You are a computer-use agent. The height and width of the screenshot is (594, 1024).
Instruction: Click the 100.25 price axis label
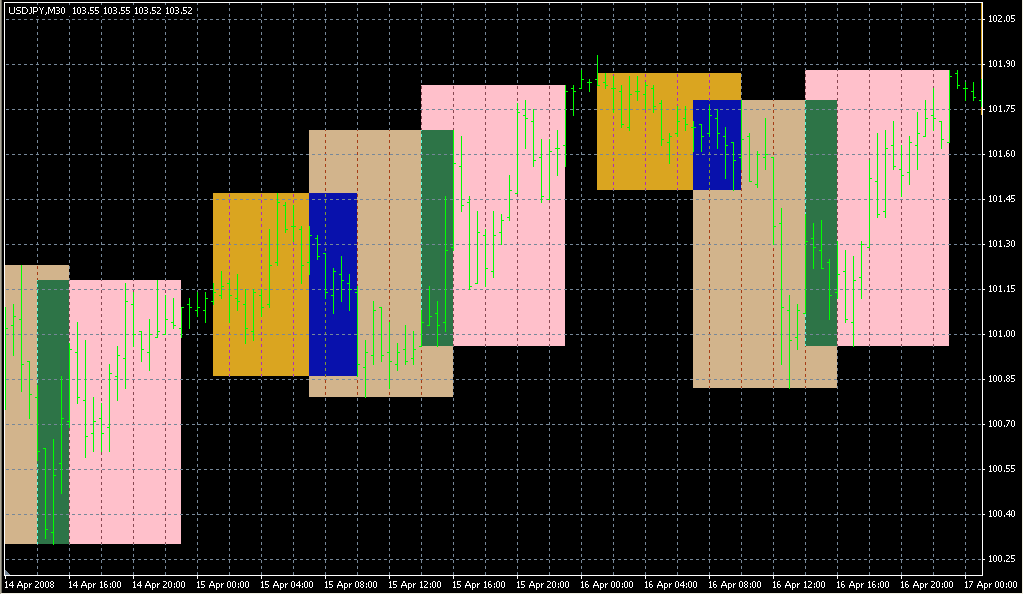tap(1001, 559)
